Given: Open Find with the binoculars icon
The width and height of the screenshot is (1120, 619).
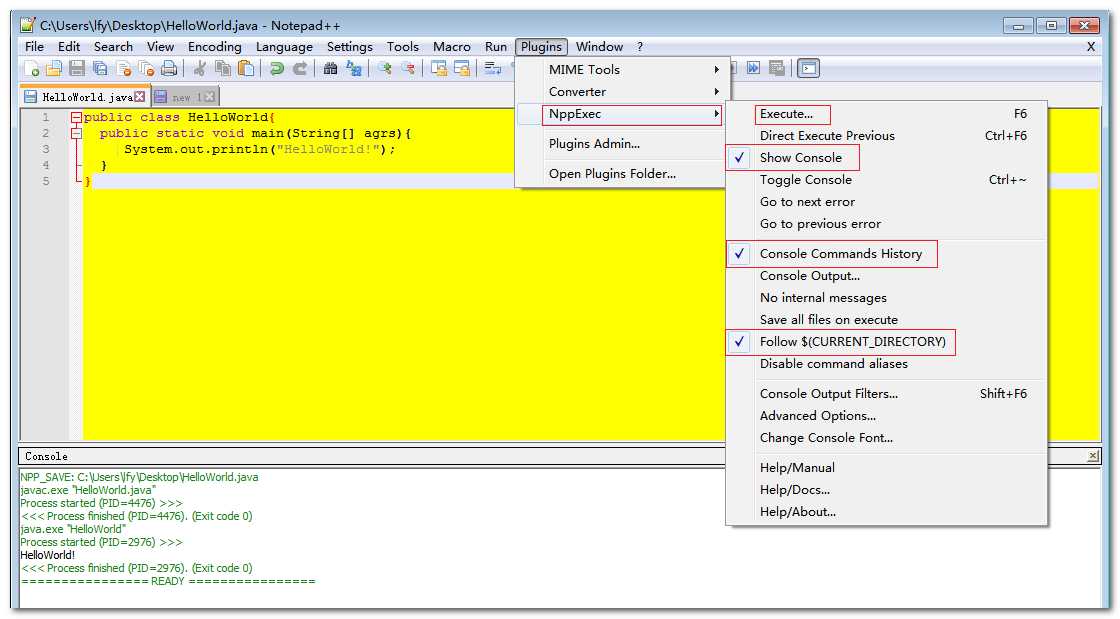Looking at the screenshot, I should (330, 69).
